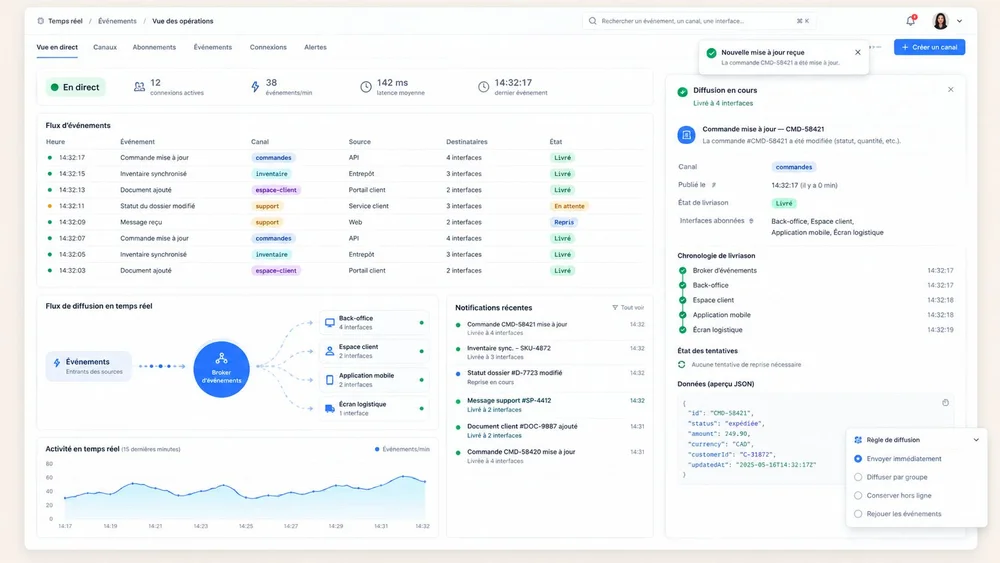
Task: Open the notifications bell icon
Action: (x=911, y=20)
